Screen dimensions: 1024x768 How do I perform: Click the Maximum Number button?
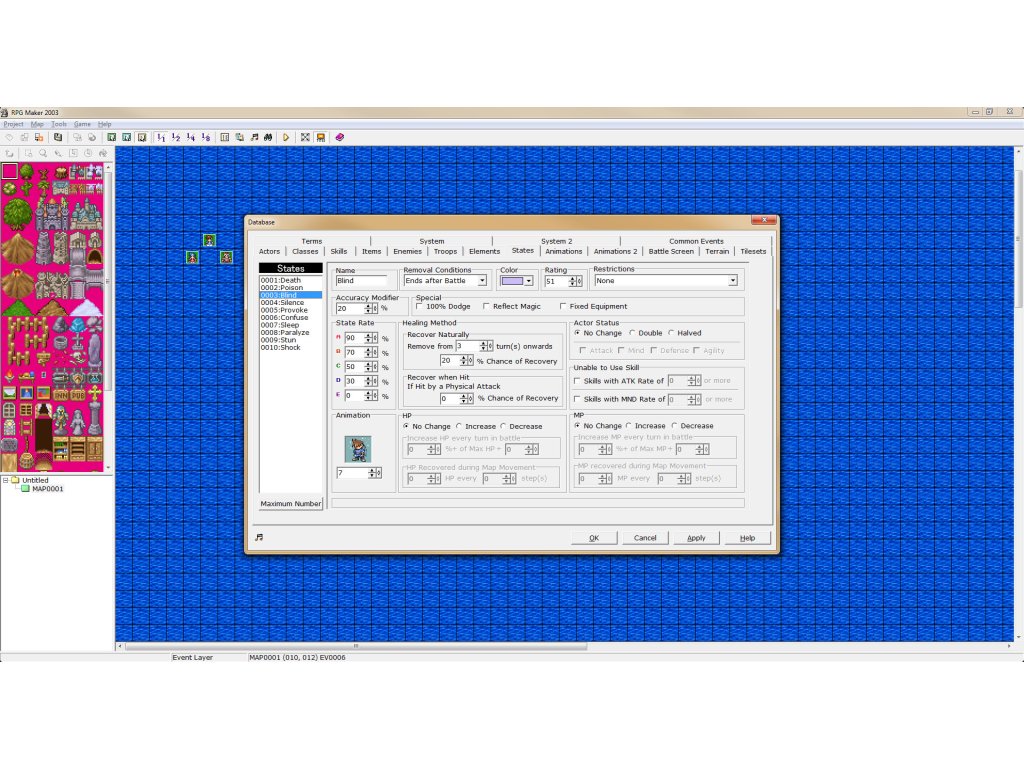(x=290, y=504)
